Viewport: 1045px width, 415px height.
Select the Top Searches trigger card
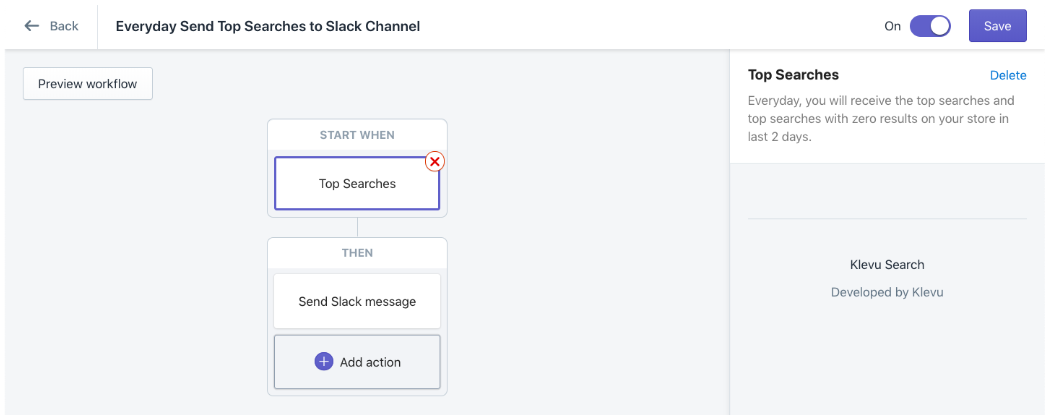click(x=357, y=184)
